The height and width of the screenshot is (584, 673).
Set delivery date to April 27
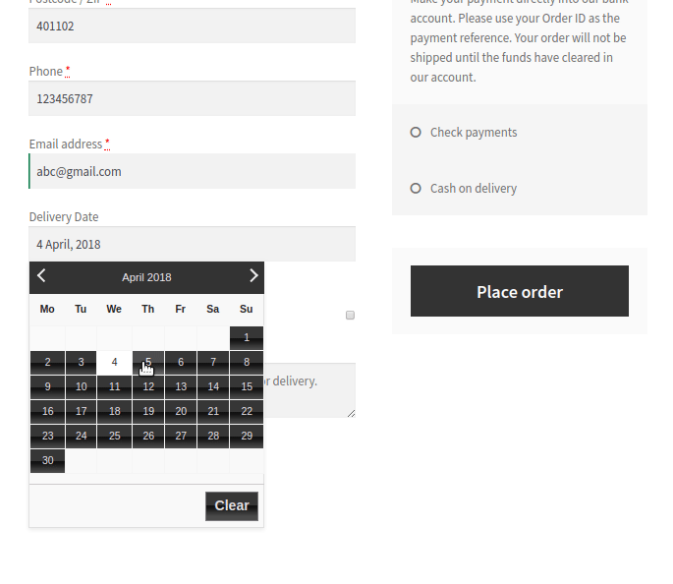pos(181,436)
